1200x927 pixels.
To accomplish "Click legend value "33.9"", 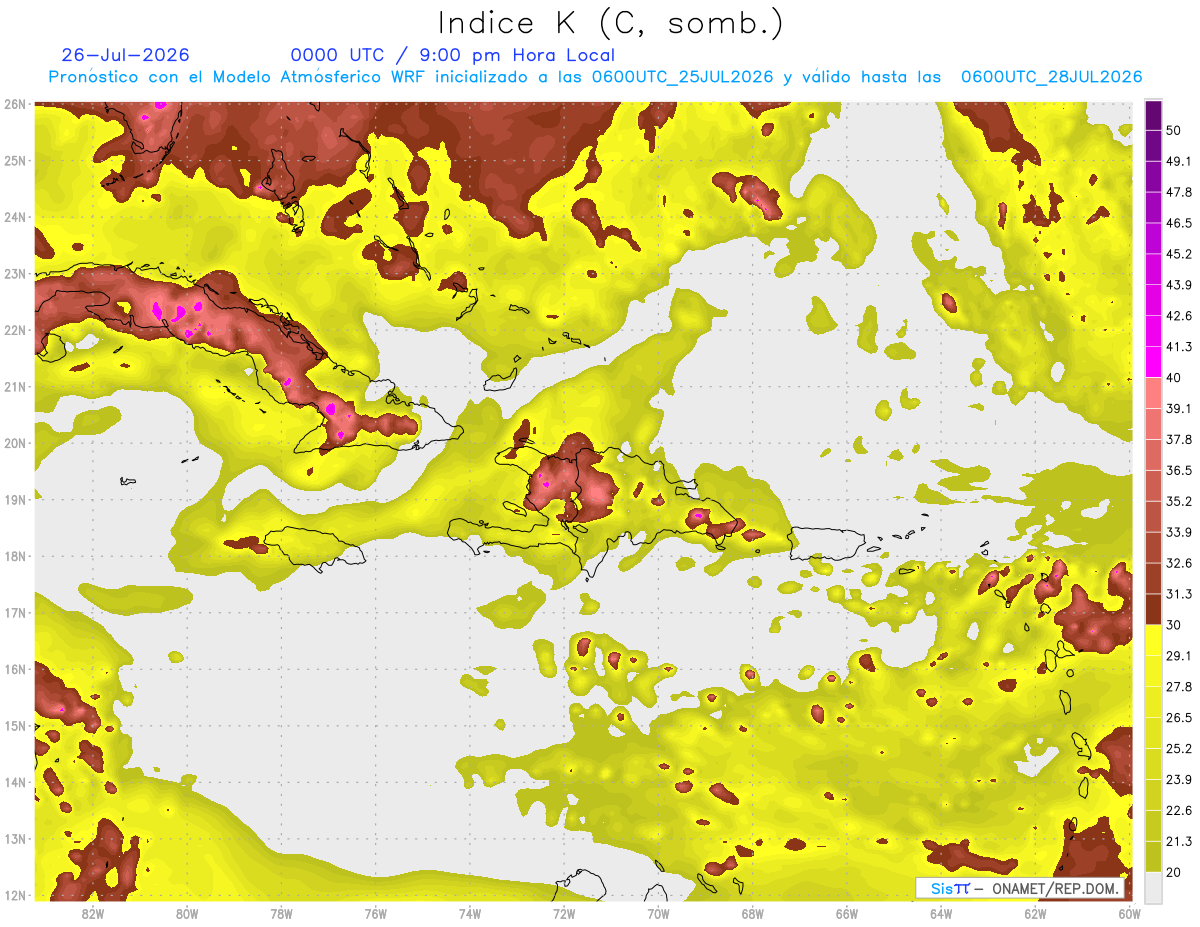I will tap(1179, 532).
